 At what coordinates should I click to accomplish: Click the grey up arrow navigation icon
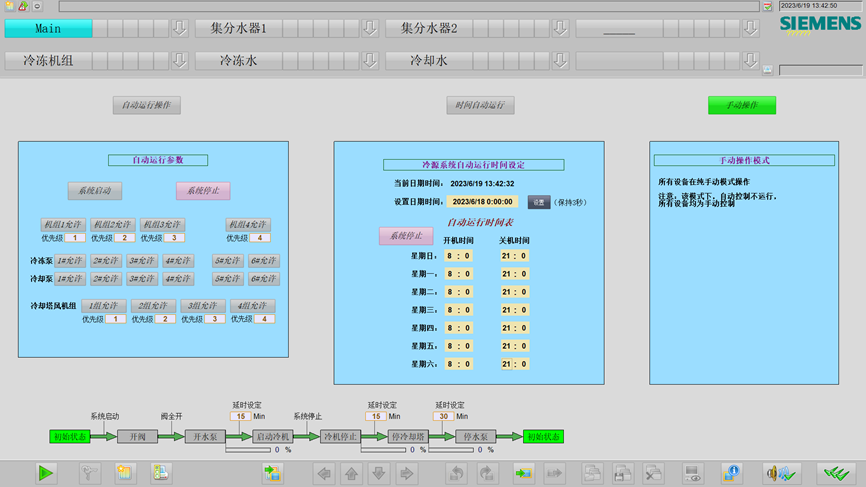pos(351,473)
